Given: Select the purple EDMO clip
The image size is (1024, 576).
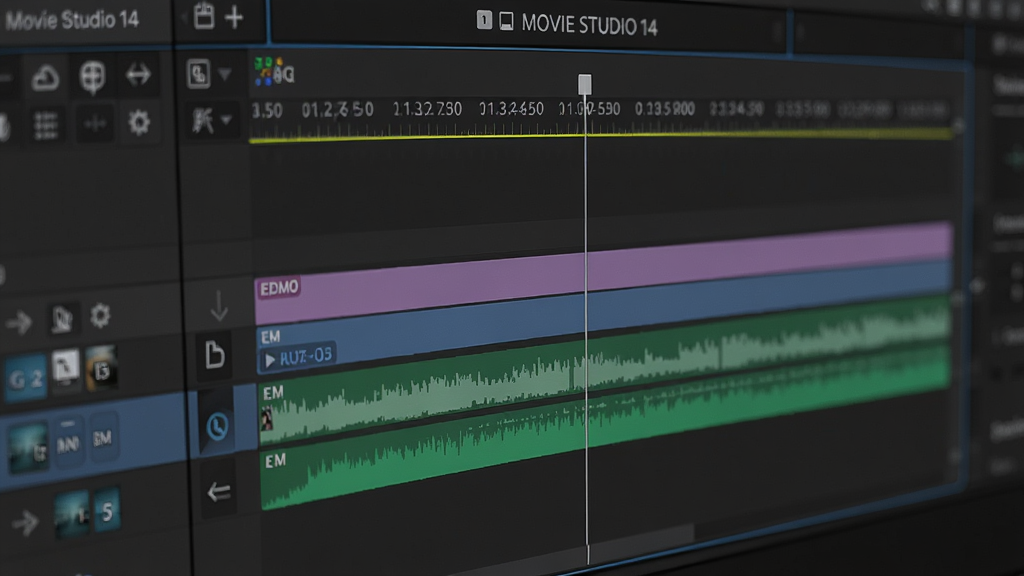Looking at the screenshot, I should point(604,274).
